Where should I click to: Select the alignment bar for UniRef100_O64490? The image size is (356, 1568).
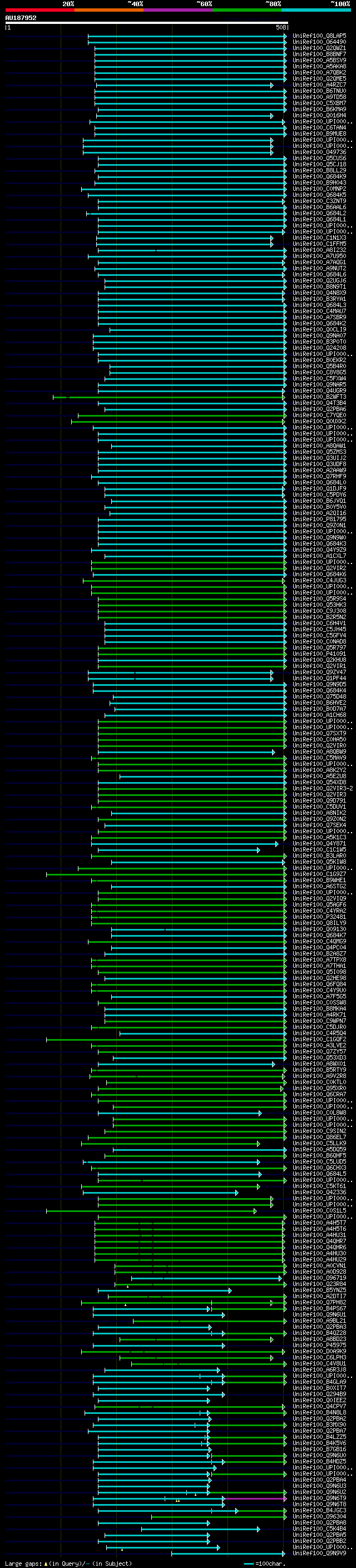[x=187, y=43]
